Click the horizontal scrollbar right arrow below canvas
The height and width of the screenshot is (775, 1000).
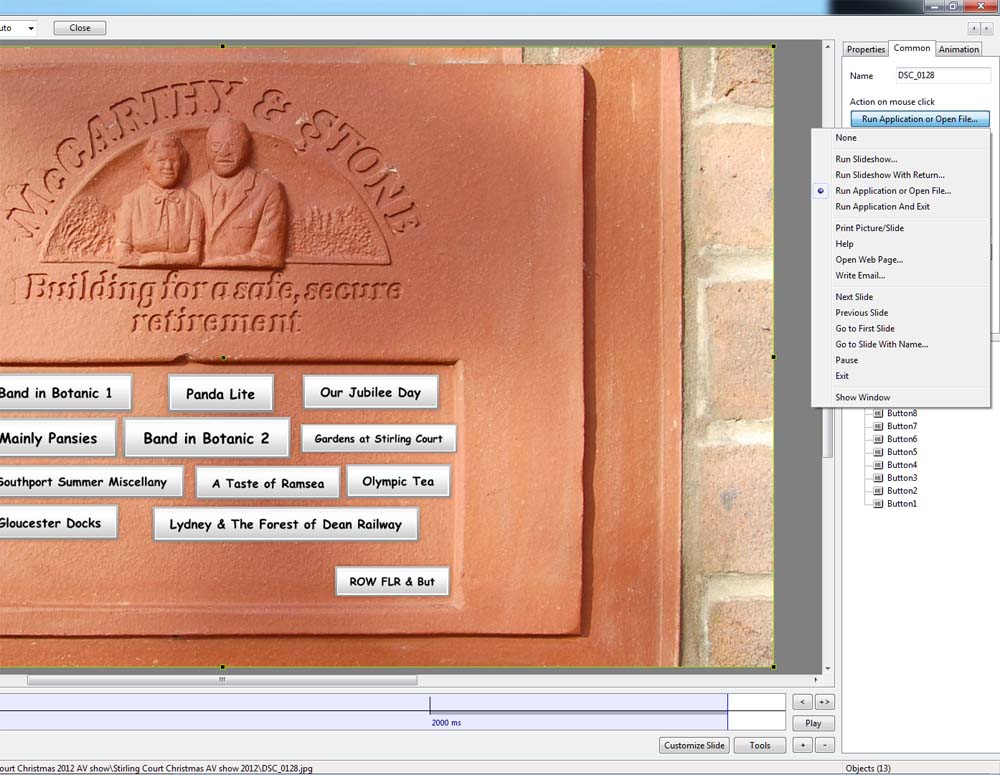point(816,680)
